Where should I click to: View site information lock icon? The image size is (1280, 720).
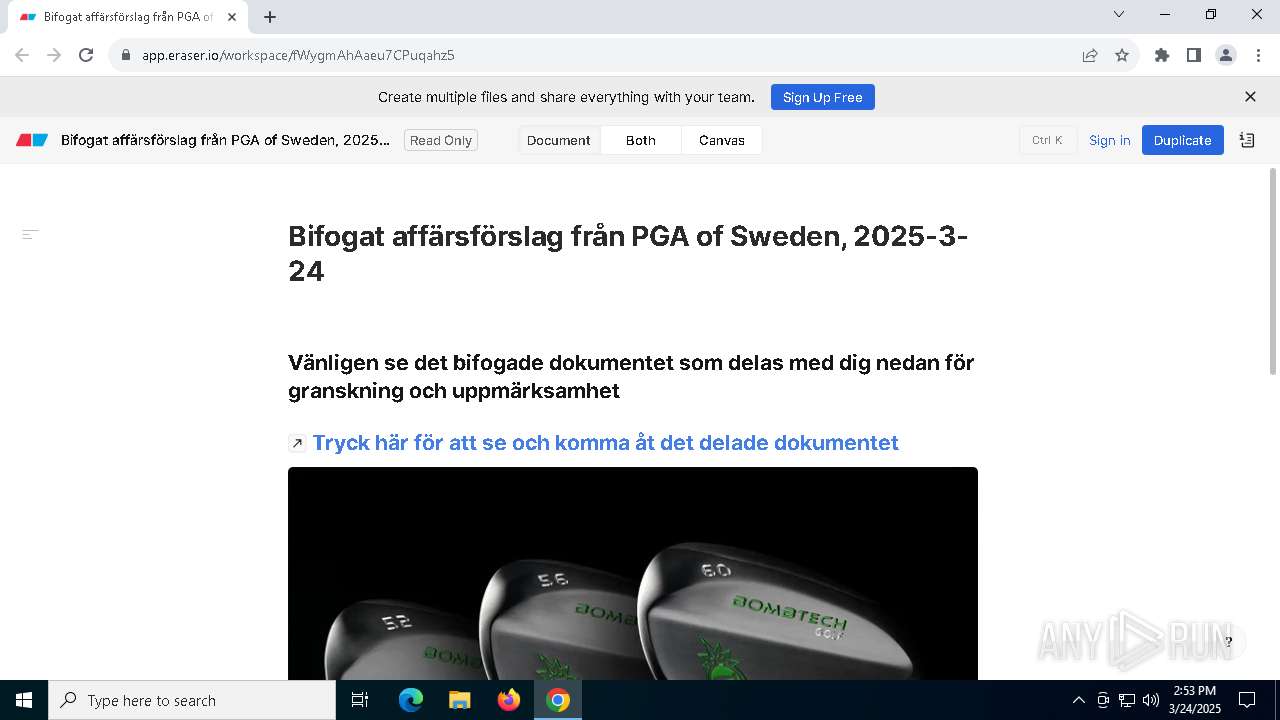point(126,55)
